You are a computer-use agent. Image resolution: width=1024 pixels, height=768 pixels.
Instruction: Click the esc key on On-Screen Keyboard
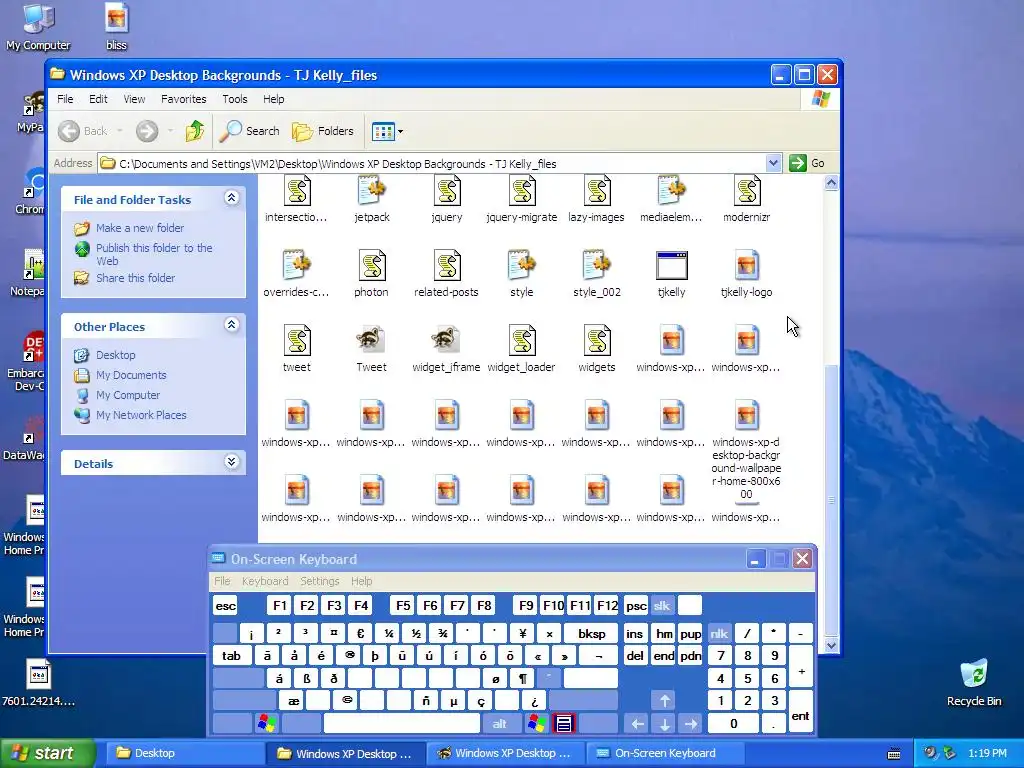[x=225, y=606]
